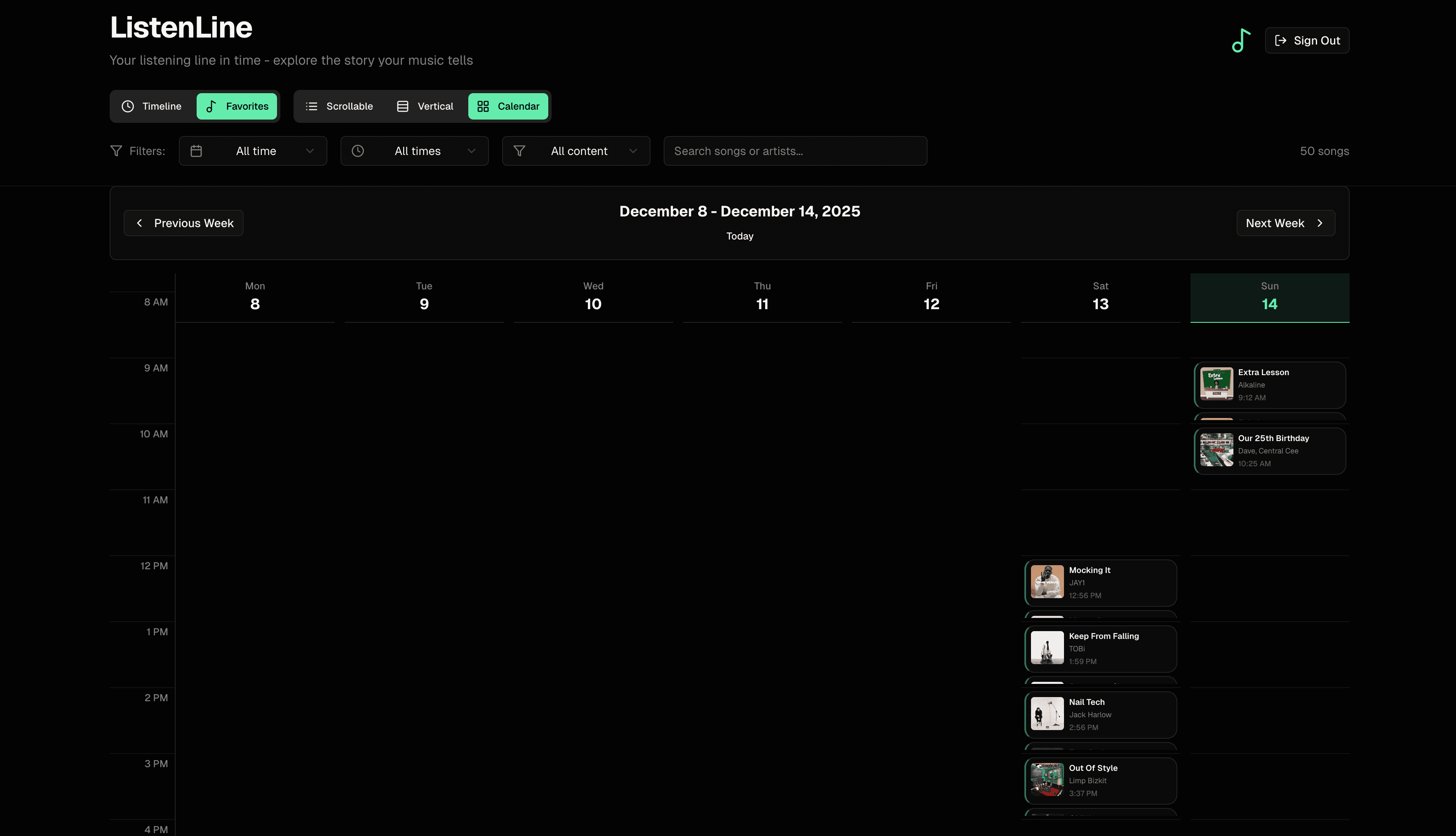
Task: Switch to the Vertical view
Action: pyautogui.click(x=425, y=106)
